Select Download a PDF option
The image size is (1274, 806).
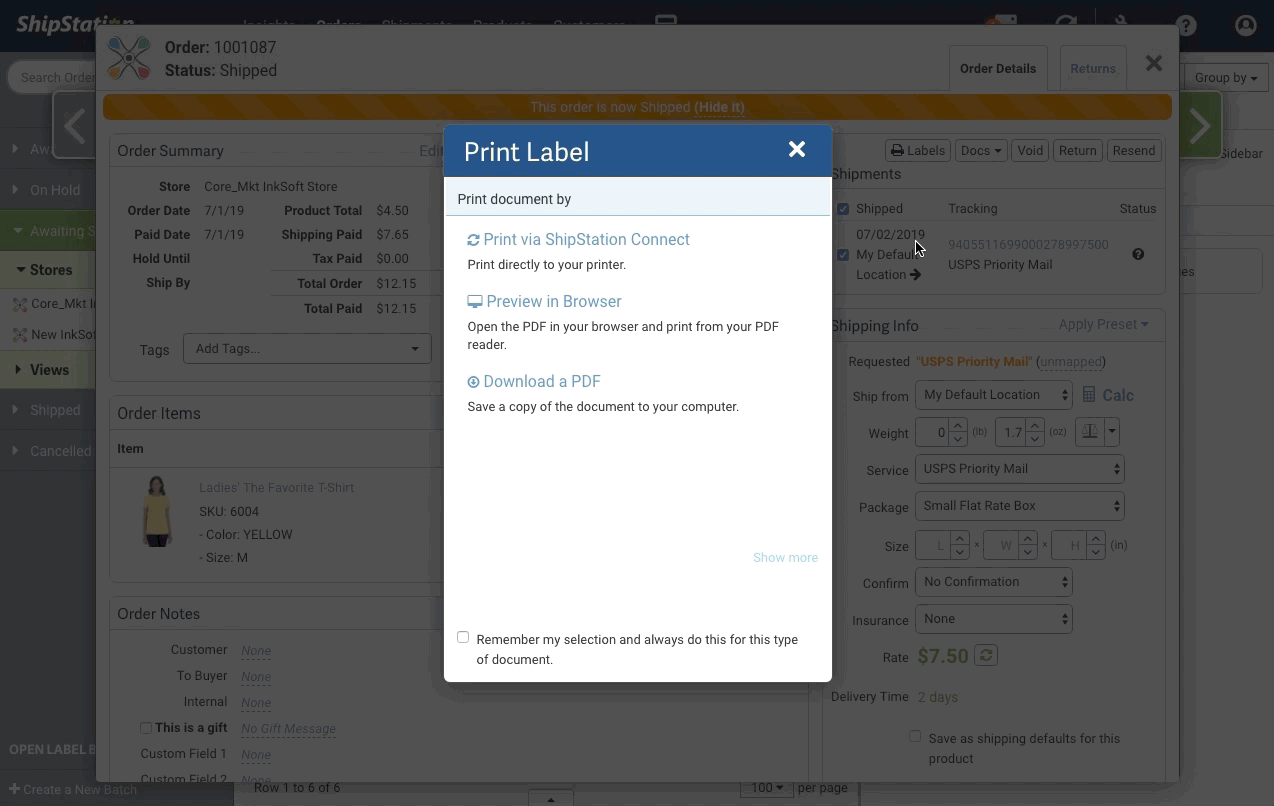pyautogui.click(x=541, y=382)
